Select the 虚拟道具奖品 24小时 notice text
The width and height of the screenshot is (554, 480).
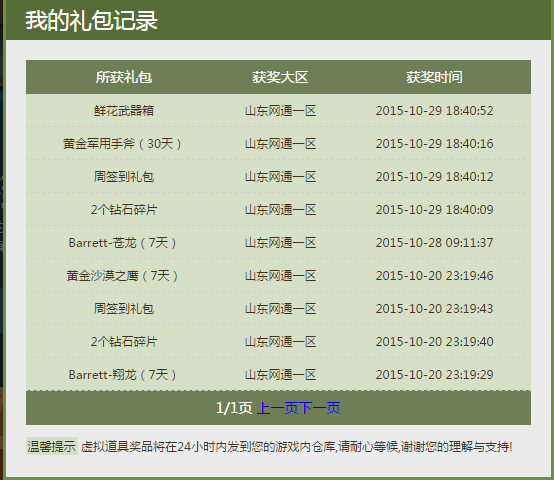click(296, 447)
